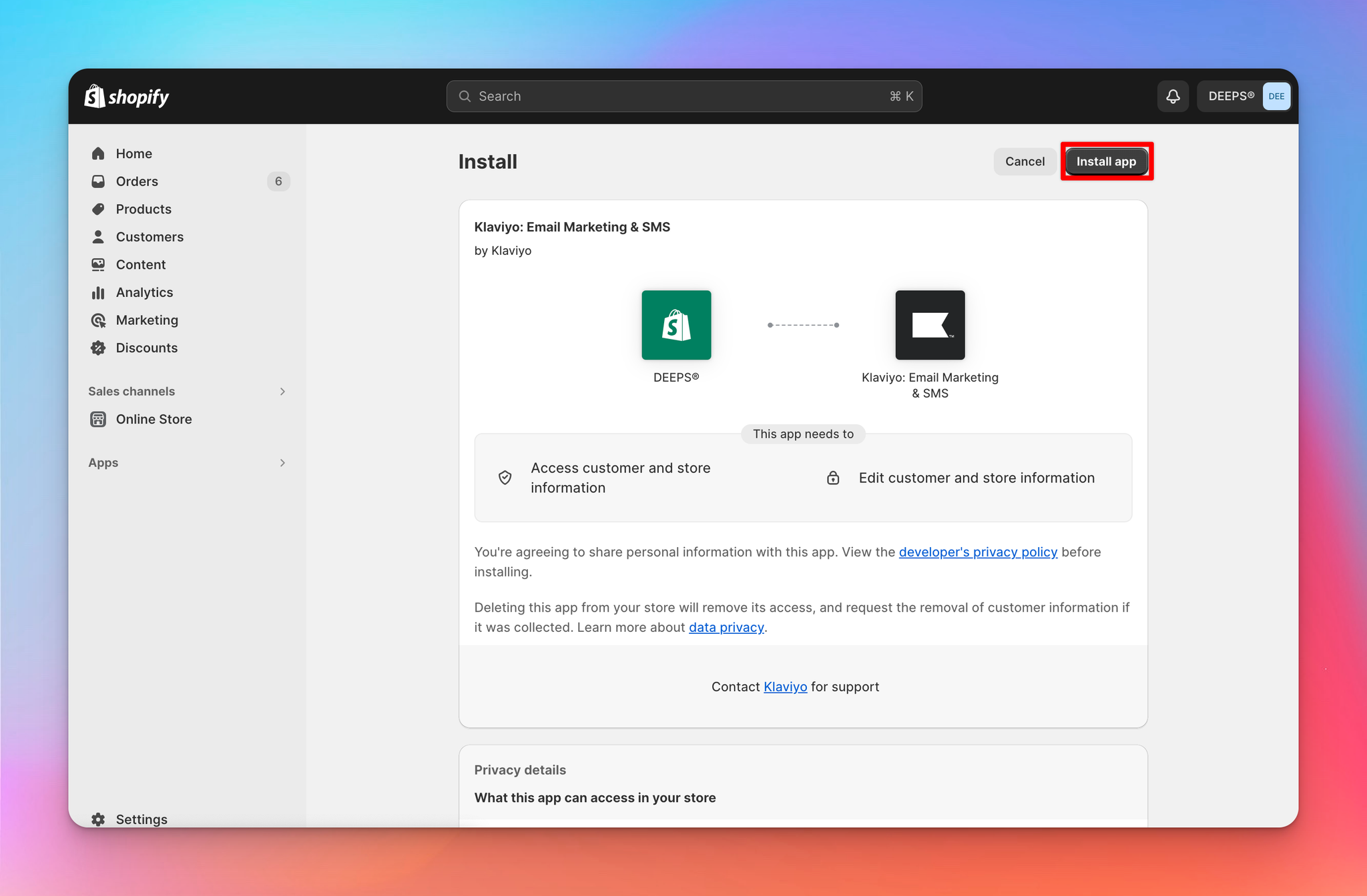Click the Orders count badge 6
1367x896 pixels.
[278, 181]
